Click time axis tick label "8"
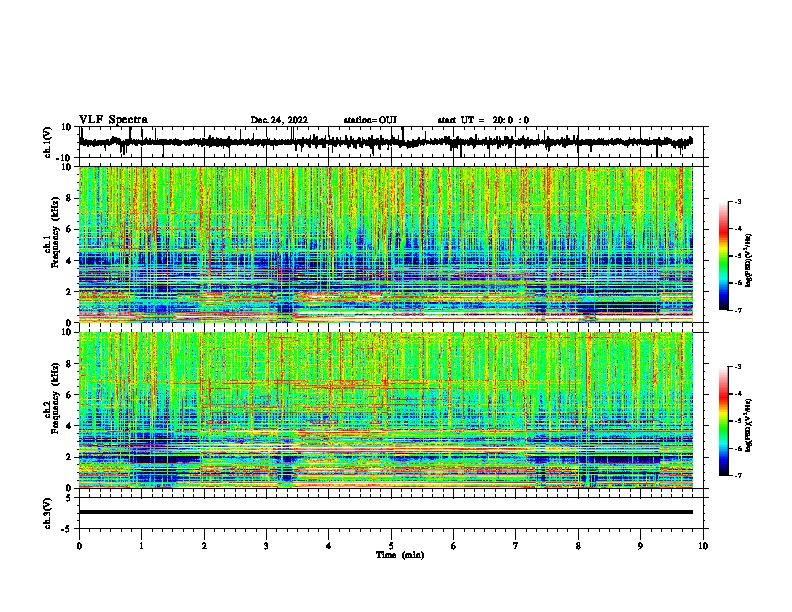The width and height of the screenshot is (792, 612). pyautogui.click(x=578, y=546)
